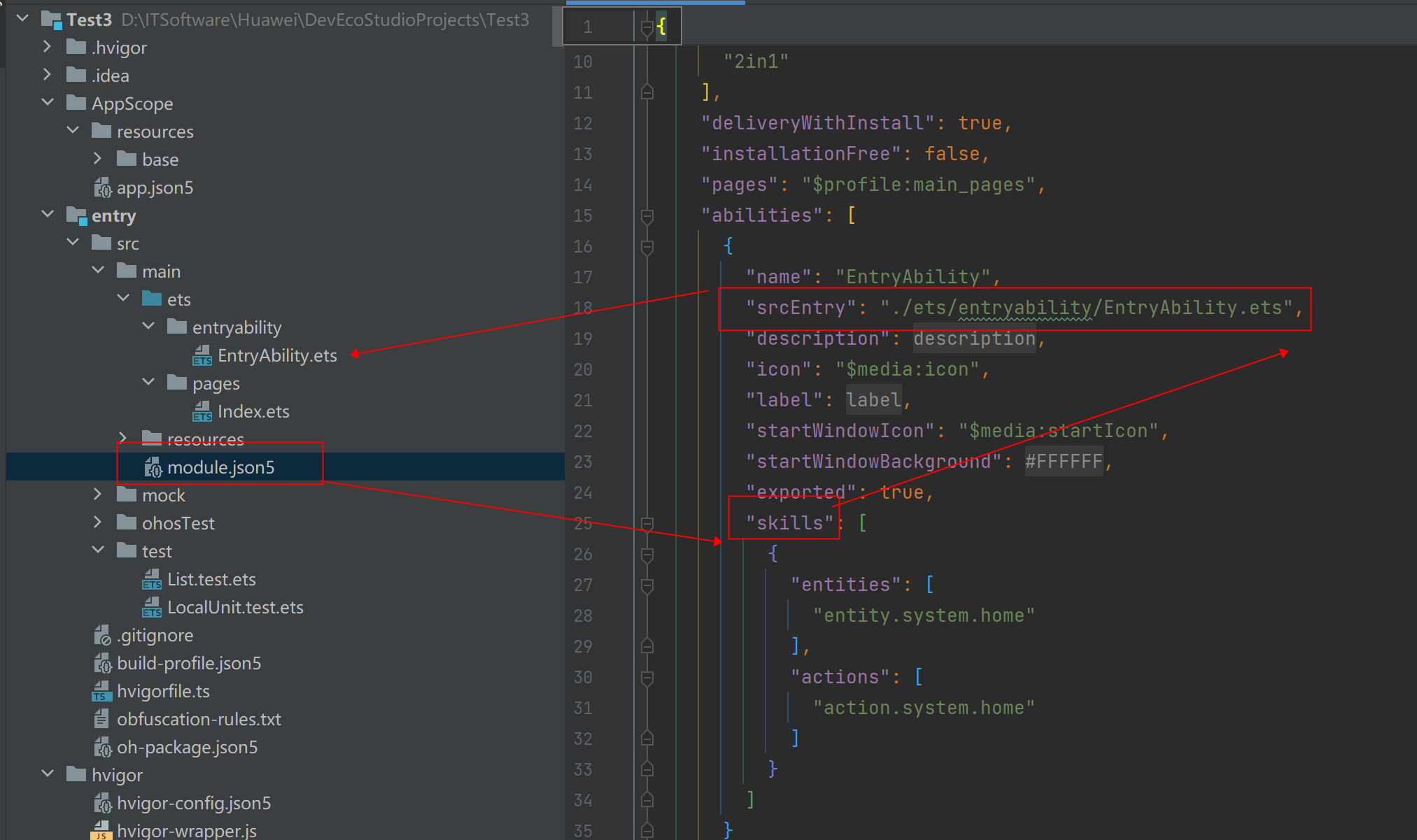Select the entryability folder icon
The width and height of the screenshot is (1417, 840).
point(177,327)
